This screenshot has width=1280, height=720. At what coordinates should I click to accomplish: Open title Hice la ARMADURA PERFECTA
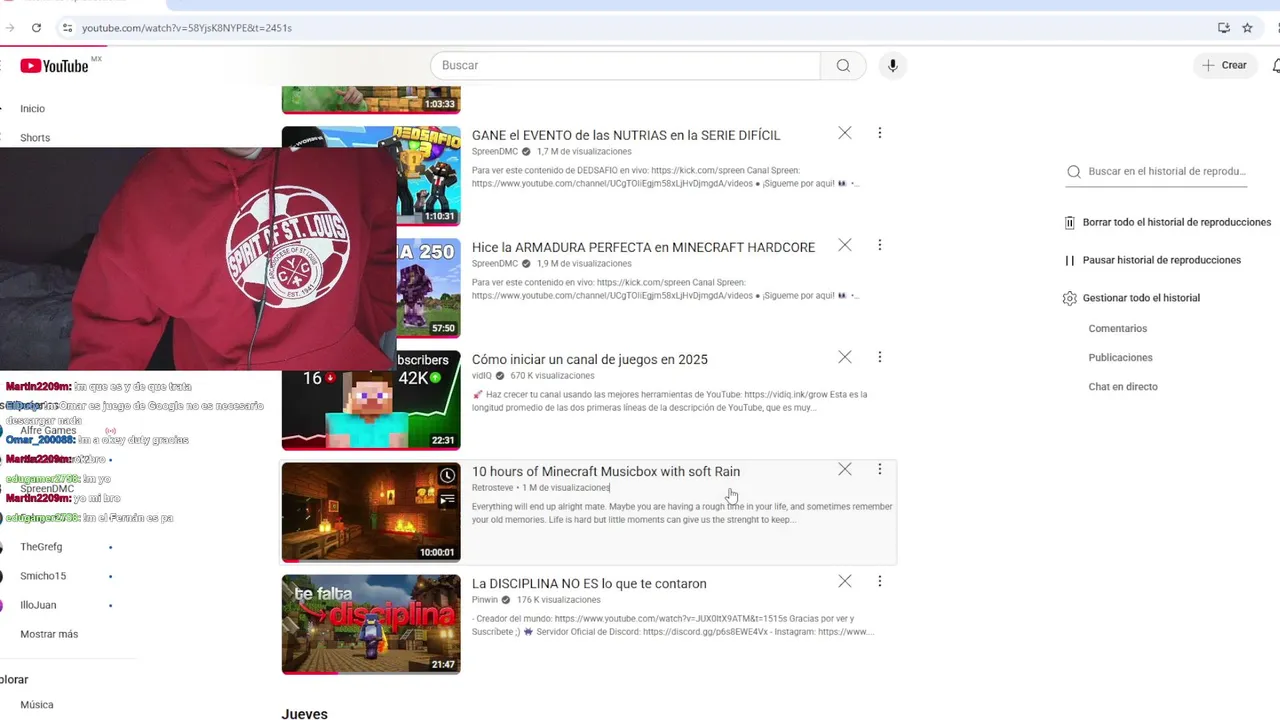[643, 247]
